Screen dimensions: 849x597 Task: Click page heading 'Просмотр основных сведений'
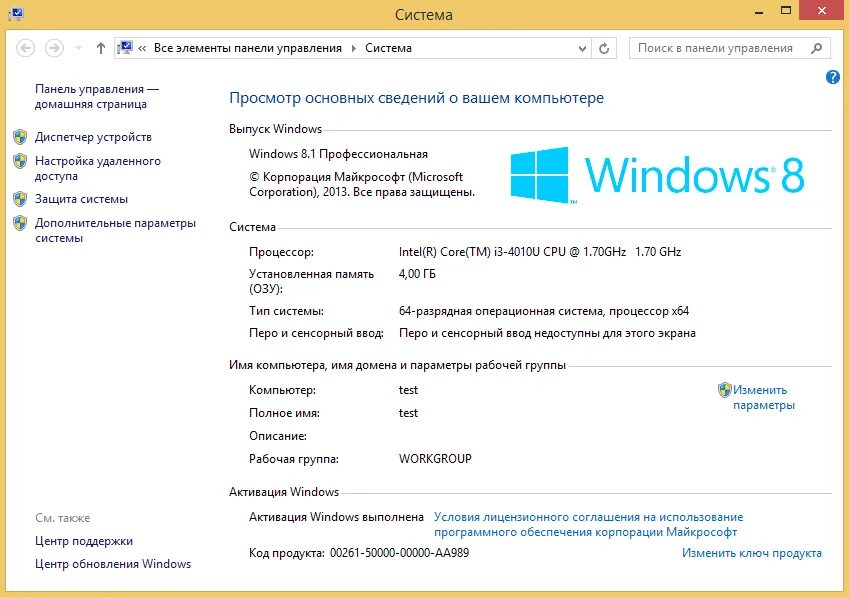[416, 98]
